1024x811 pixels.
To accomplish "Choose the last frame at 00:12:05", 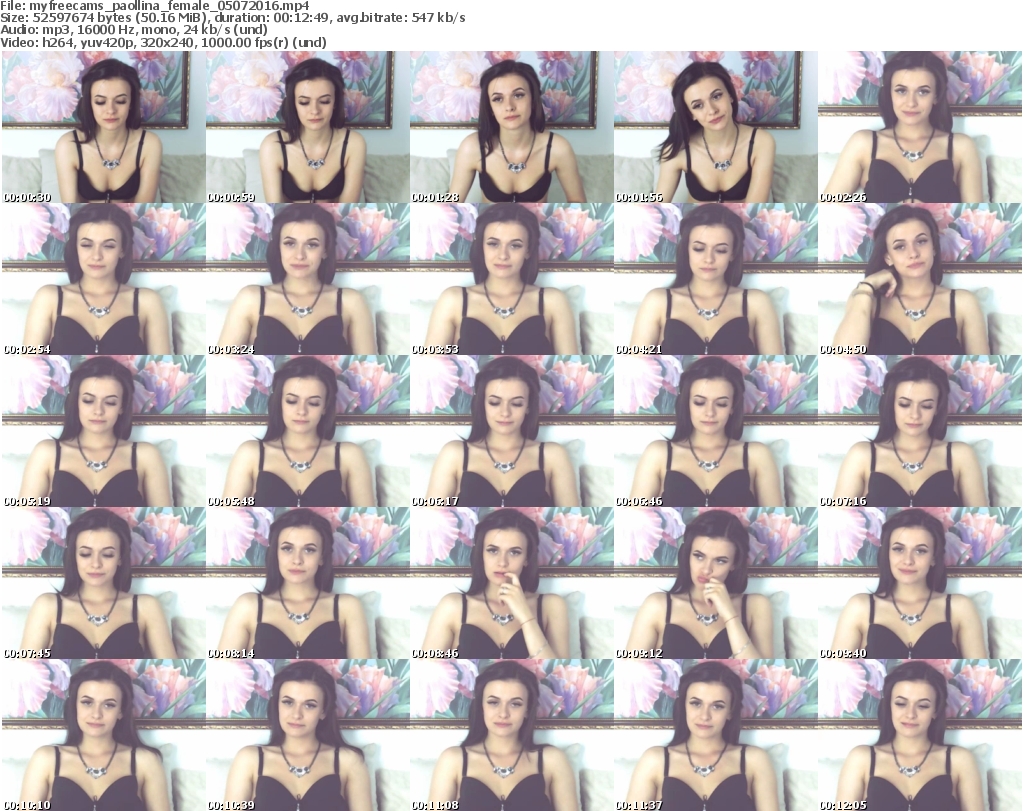I will pyautogui.click(x=920, y=735).
